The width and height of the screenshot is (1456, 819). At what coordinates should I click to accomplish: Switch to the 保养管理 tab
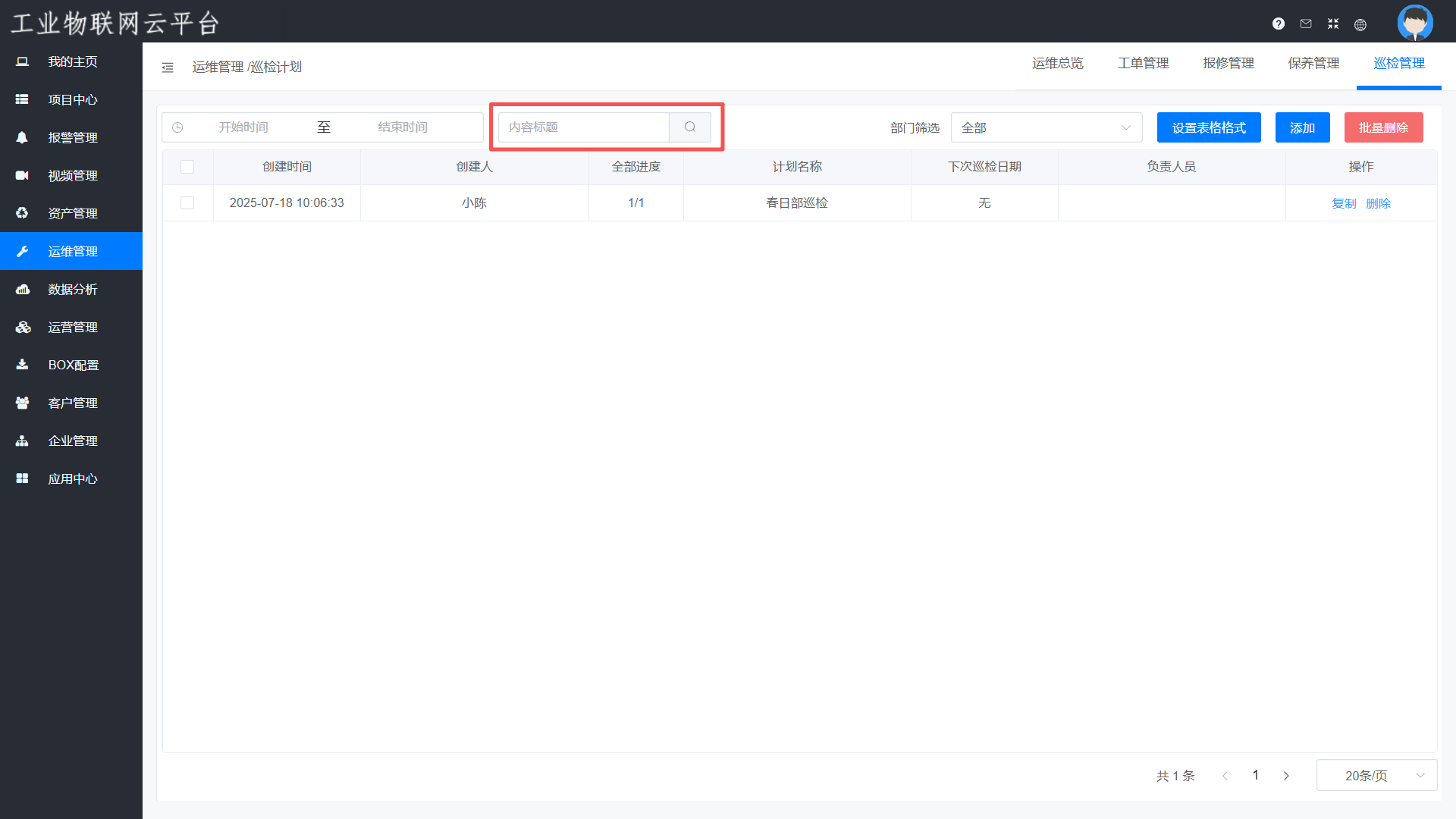(x=1313, y=64)
